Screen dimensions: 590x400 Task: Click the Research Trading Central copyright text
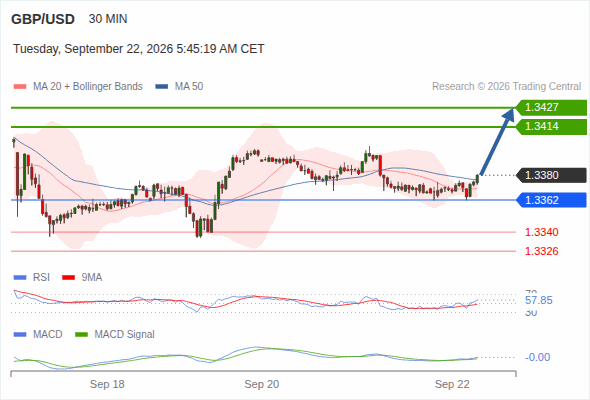point(506,87)
